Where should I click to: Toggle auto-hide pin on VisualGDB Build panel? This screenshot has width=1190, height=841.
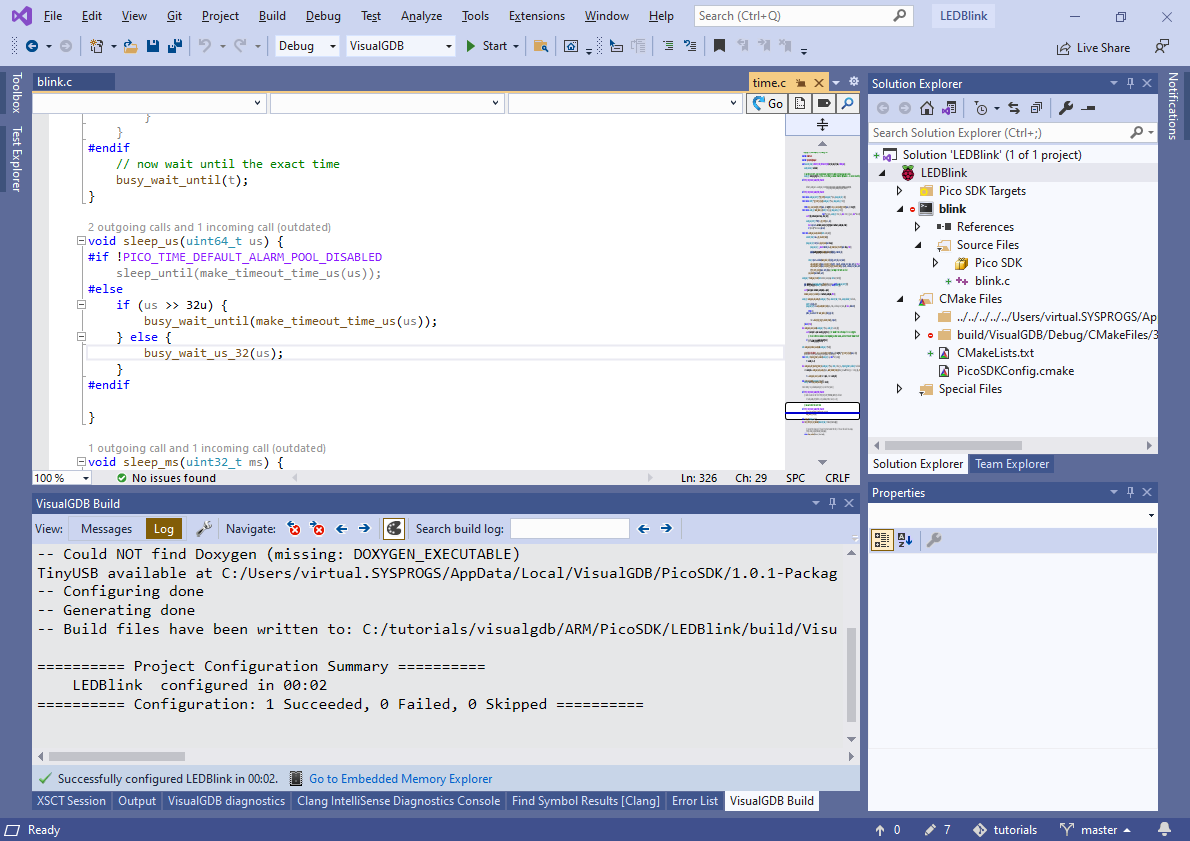[833, 502]
